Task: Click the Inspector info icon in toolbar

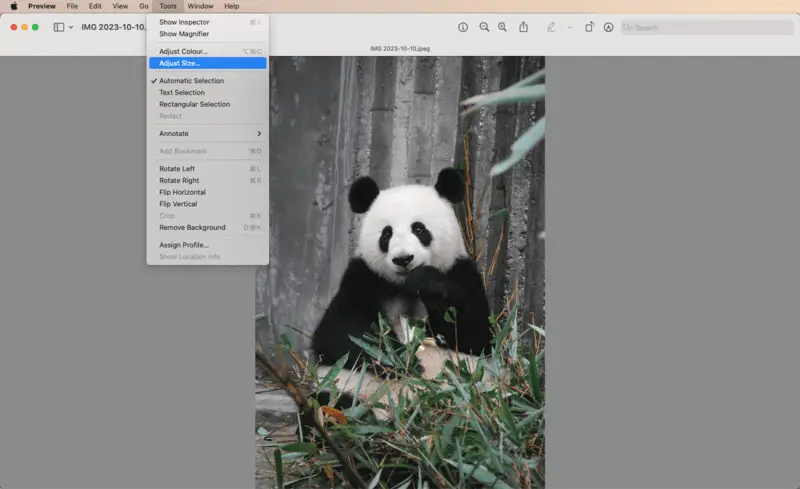Action: point(462,27)
